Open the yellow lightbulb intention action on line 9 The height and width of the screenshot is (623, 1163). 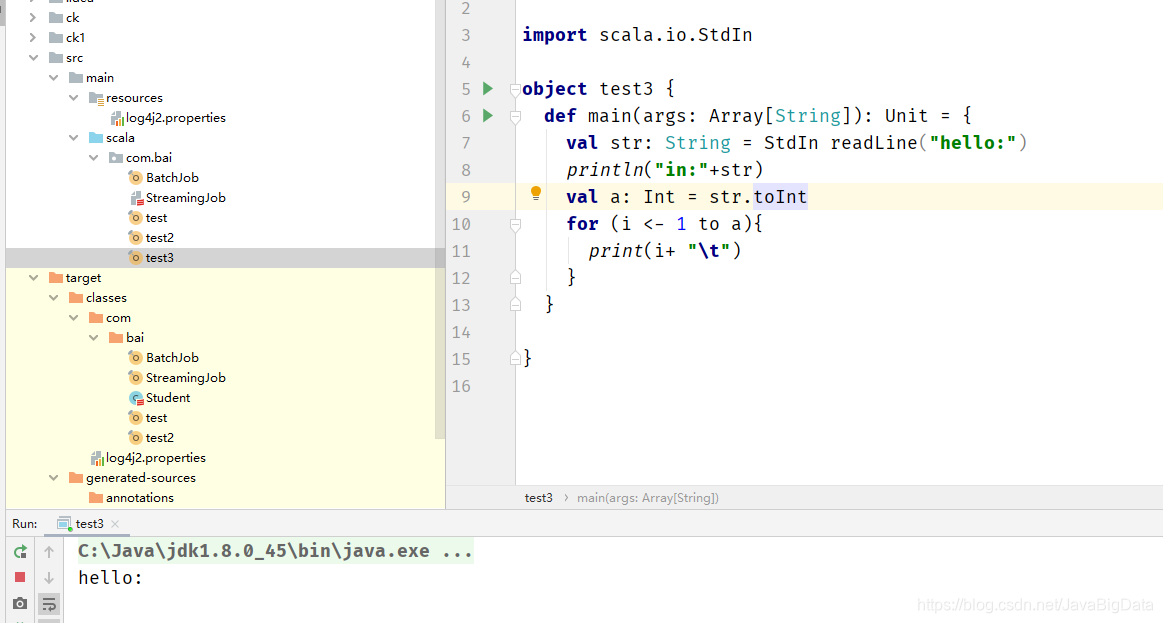tap(536, 194)
